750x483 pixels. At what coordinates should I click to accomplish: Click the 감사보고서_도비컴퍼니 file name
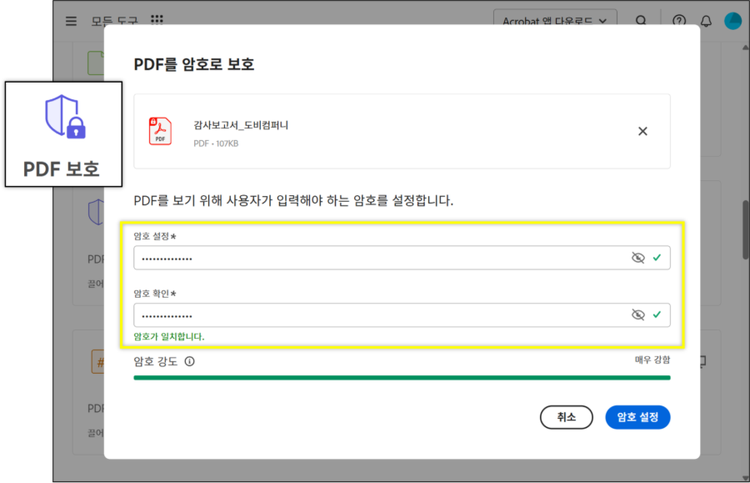(x=241, y=125)
